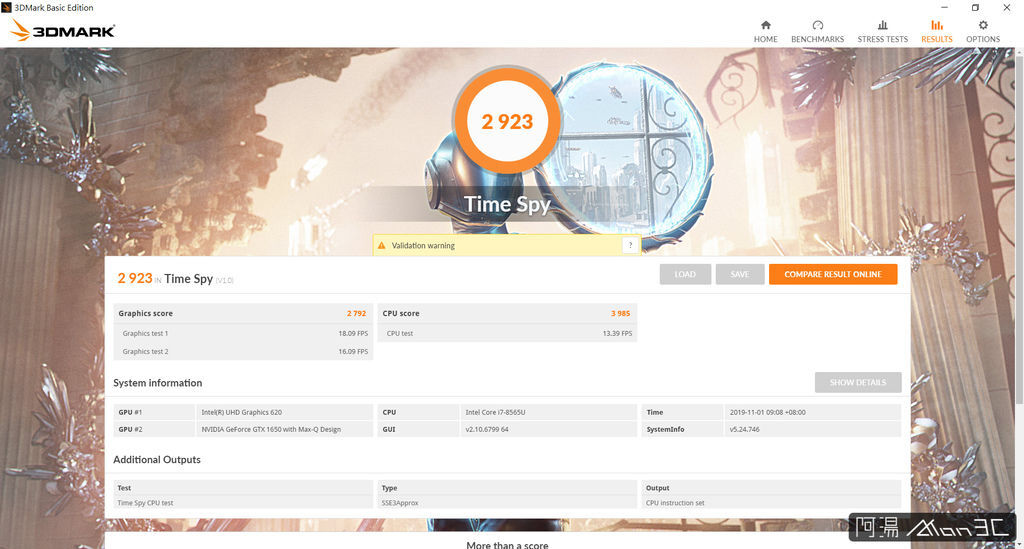1024x549 pixels.
Task: Click the CPU test 13.39 FPS row
Action: [507, 333]
